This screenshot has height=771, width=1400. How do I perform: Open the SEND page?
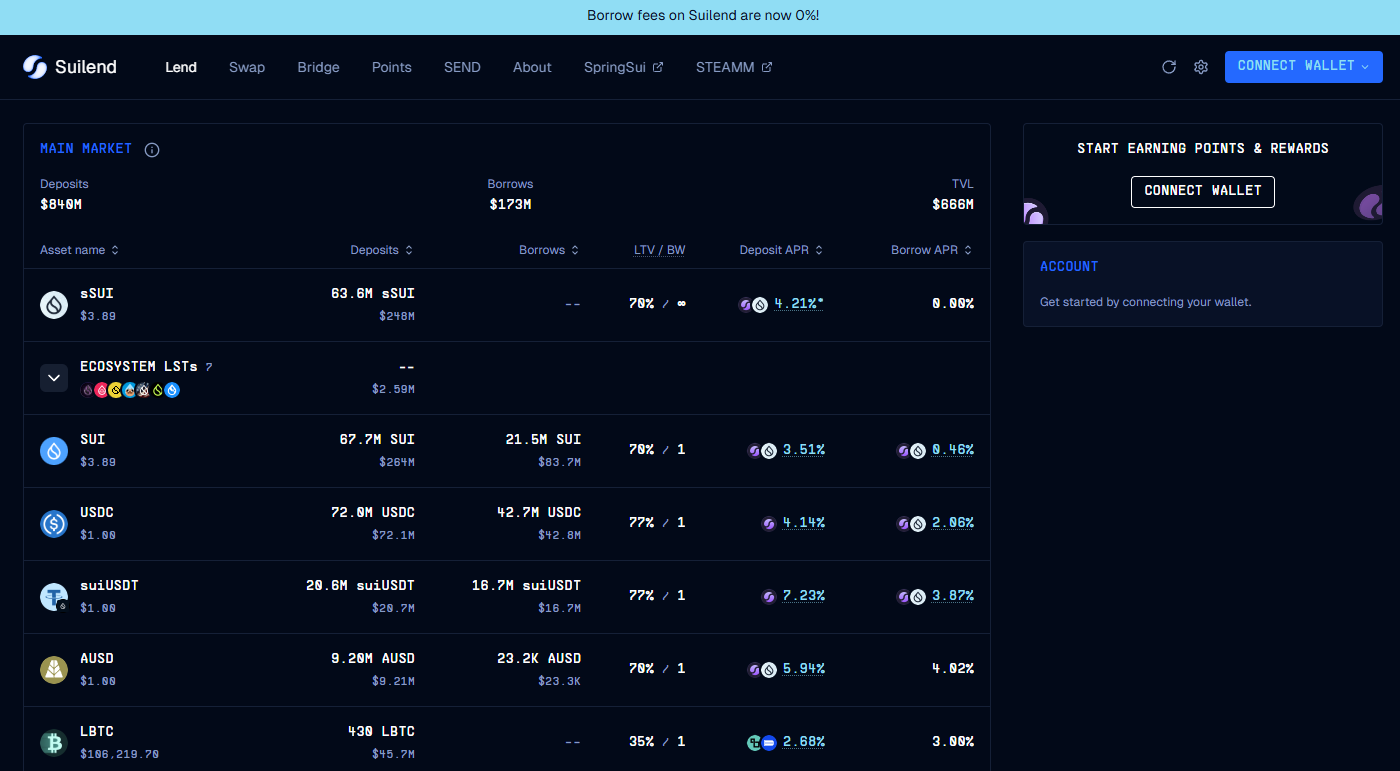coord(462,67)
